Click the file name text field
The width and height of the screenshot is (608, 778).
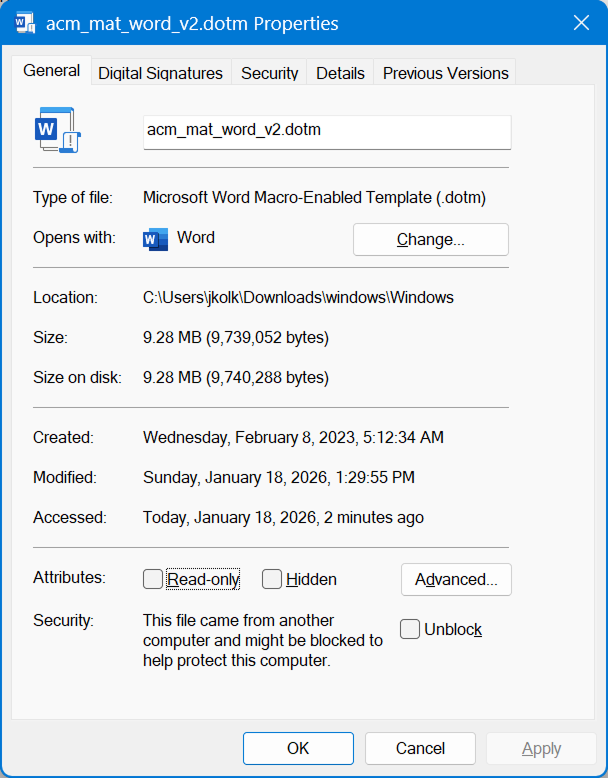coord(326,131)
